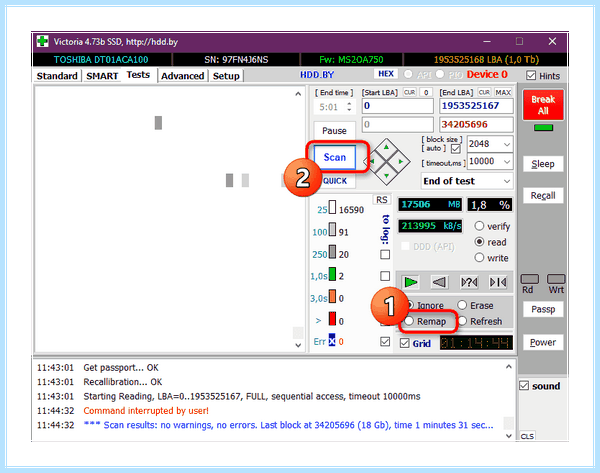Switch to the Advanced tab
This screenshot has height=473, width=600.
(x=183, y=76)
